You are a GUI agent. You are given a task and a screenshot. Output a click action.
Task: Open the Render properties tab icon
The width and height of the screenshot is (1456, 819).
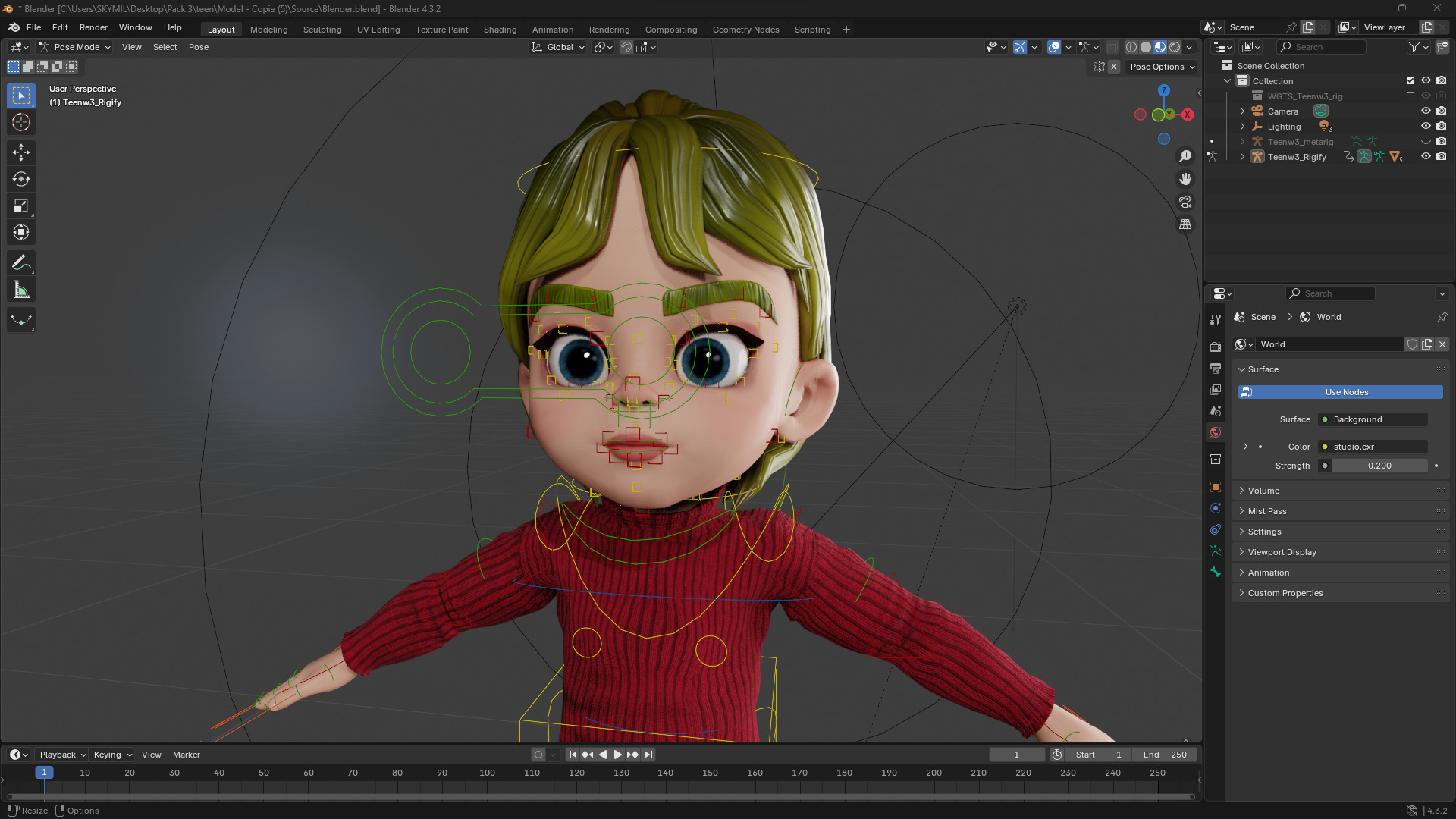[1216, 347]
